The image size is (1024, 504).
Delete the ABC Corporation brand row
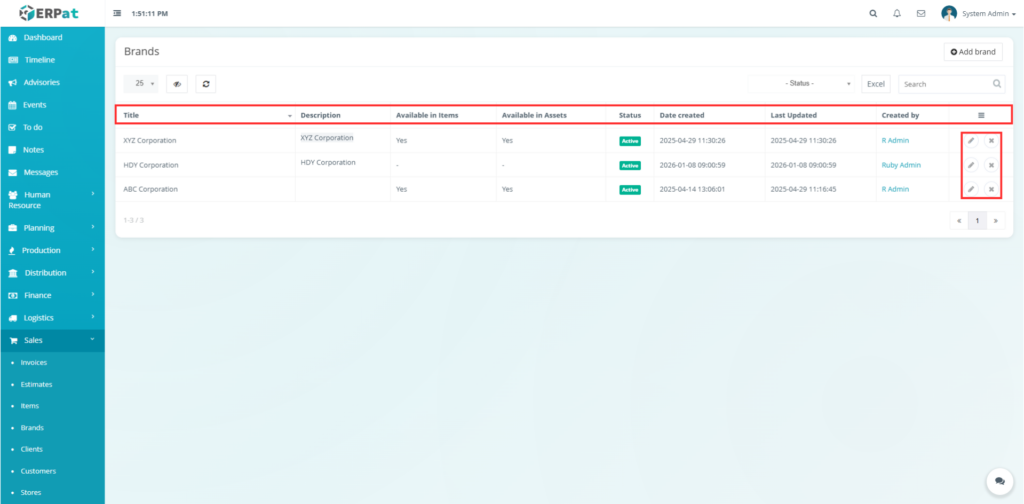pyautogui.click(x=991, y=189)
